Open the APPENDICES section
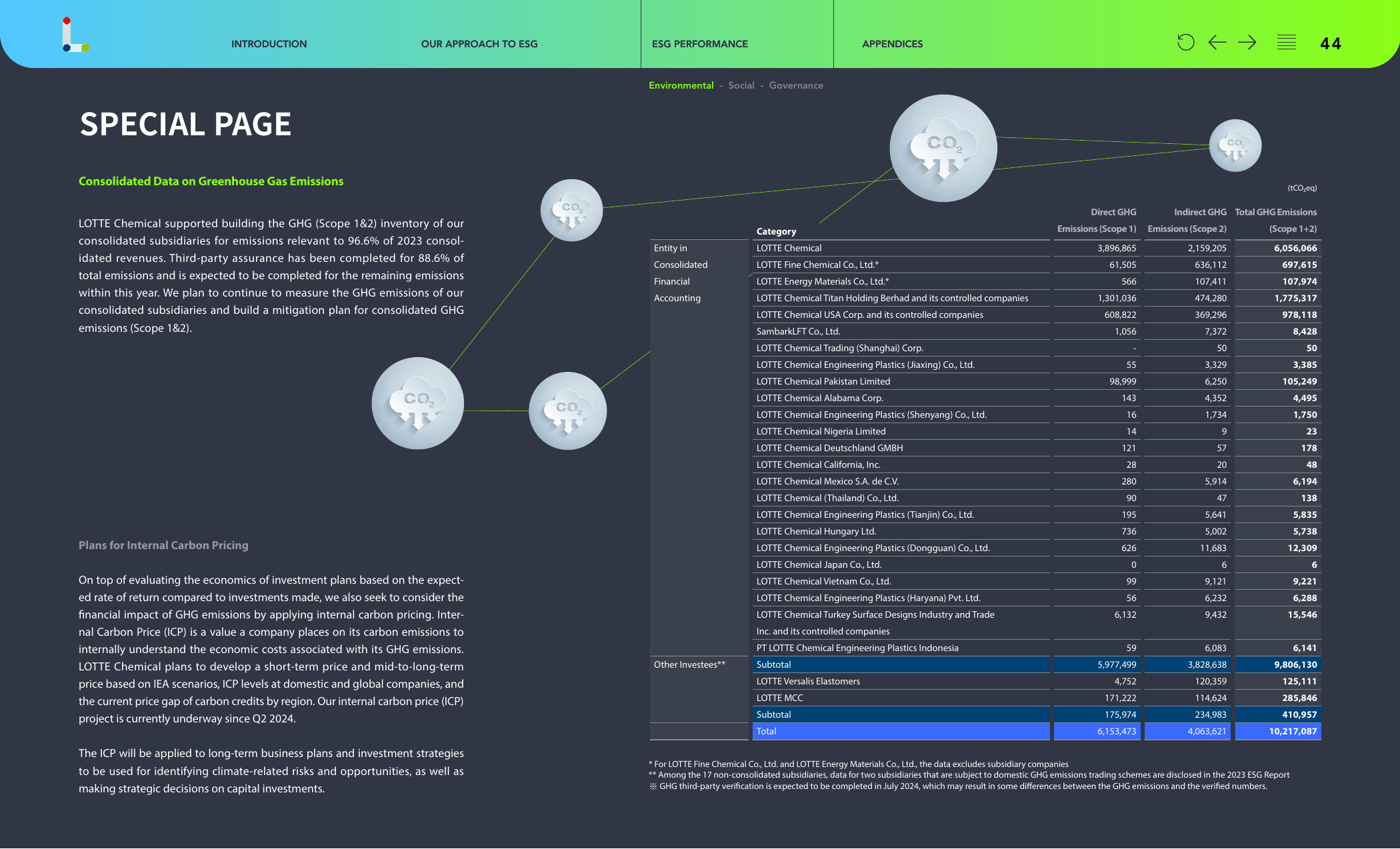 [x=893, y=44]
